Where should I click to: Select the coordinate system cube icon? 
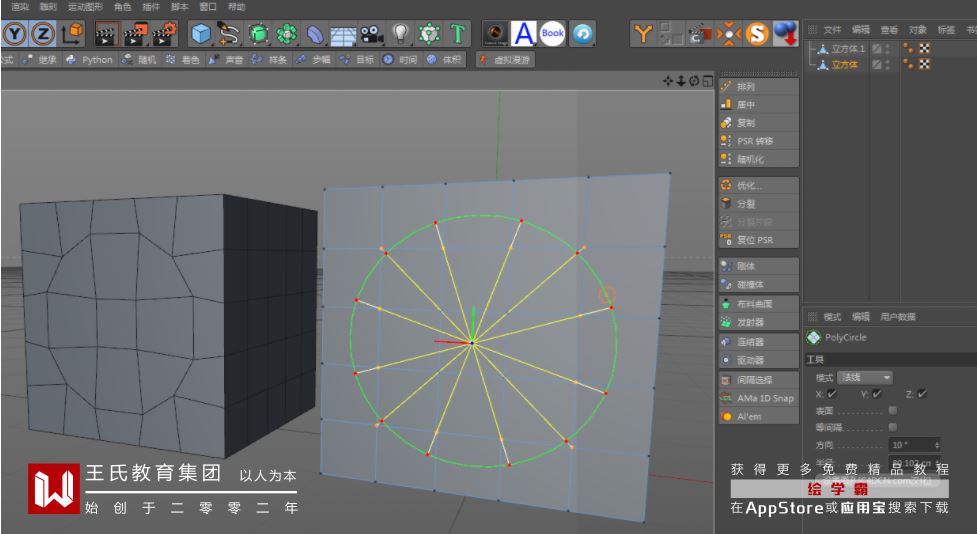click(72, 34)
